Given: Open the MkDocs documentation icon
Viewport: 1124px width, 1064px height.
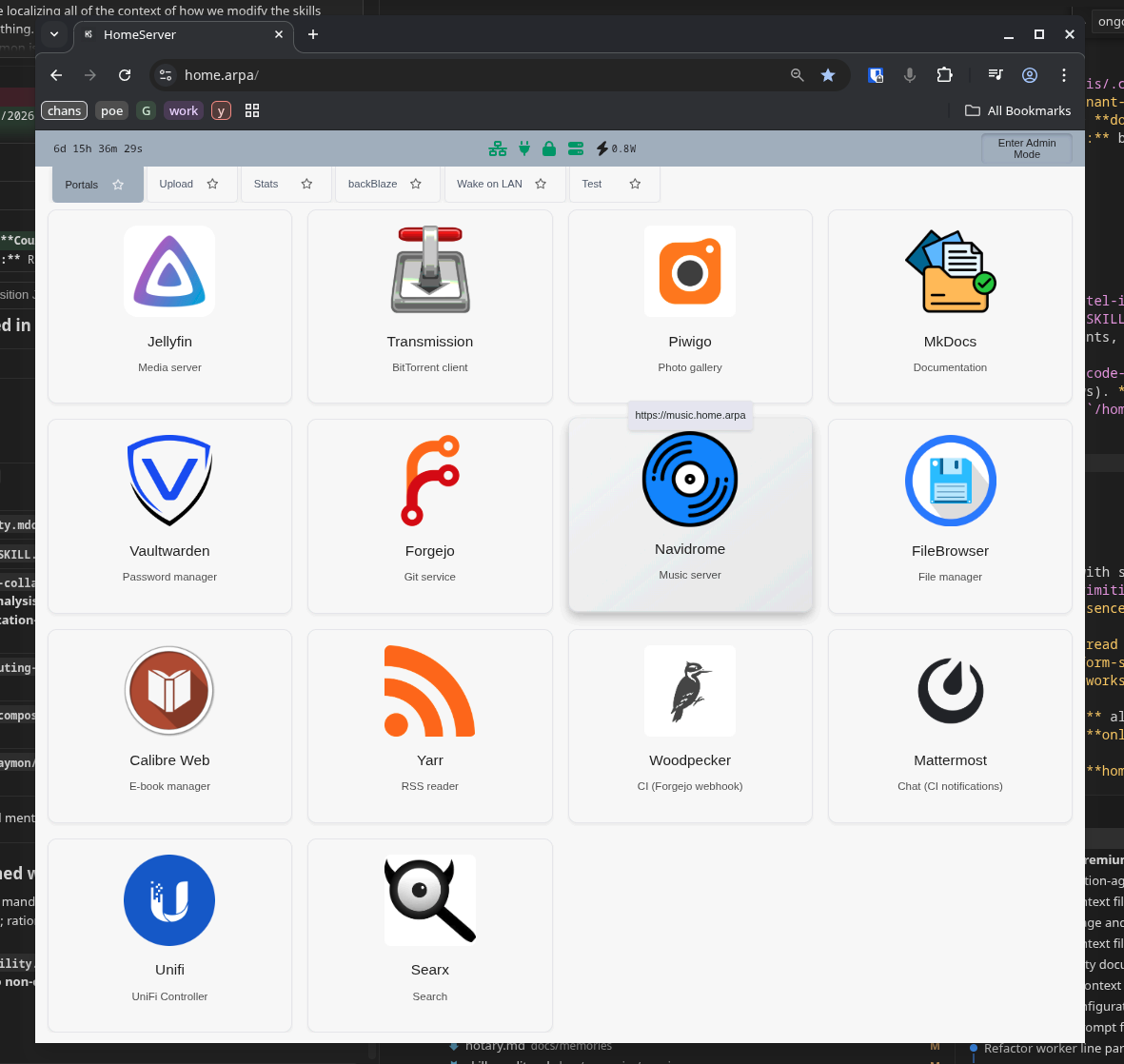Looking at the screenshot, I should tap(950, 271).
